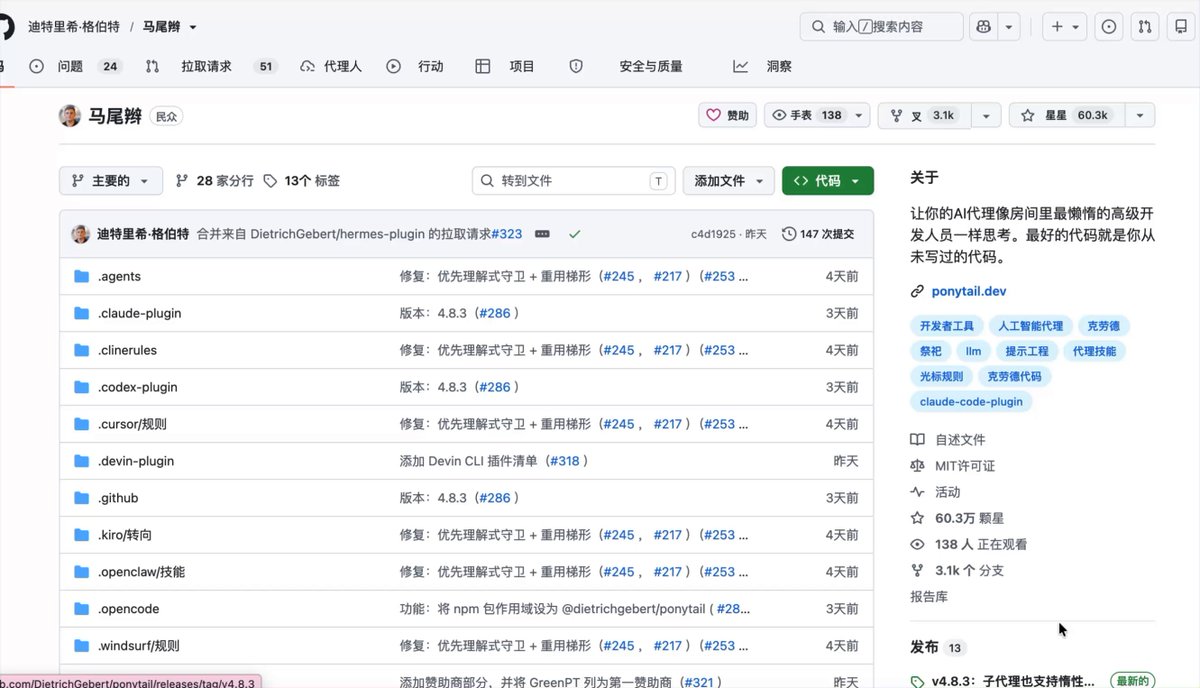The image size is (1200, 688).
Task: Open #286 link in .github row
Action: coord(494,498)
